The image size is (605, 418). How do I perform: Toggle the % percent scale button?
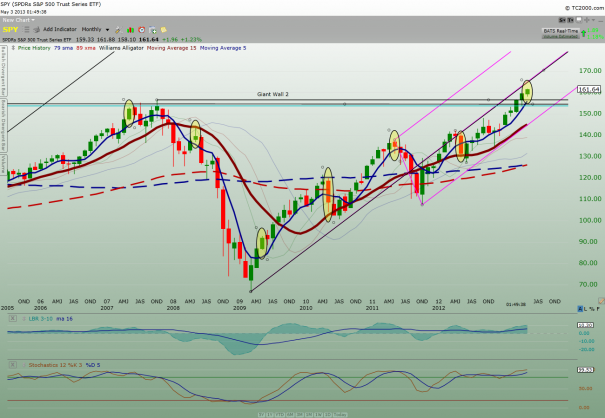592,309
